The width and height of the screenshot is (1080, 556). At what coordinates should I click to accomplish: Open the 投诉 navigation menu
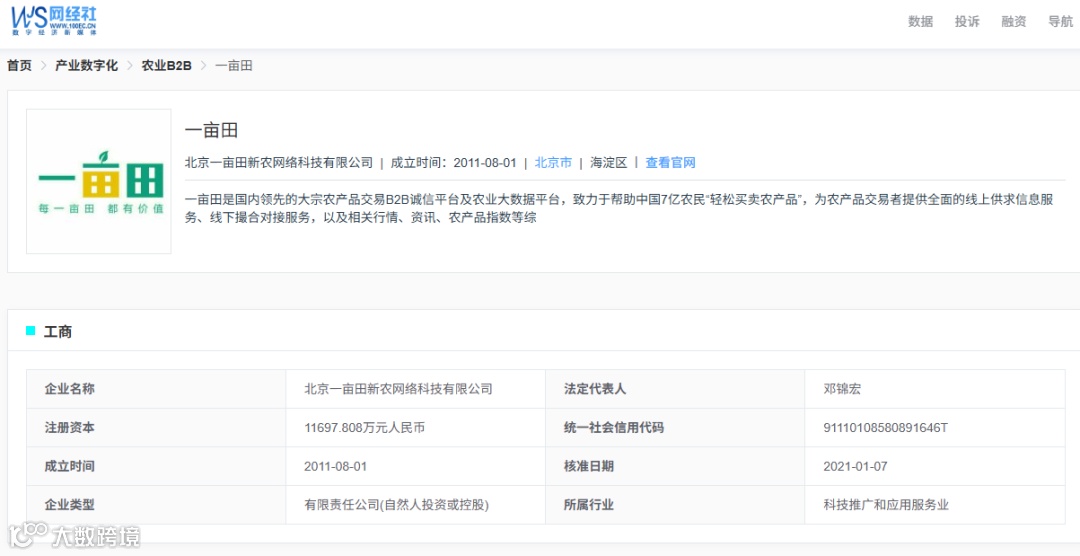coord(967,21)
